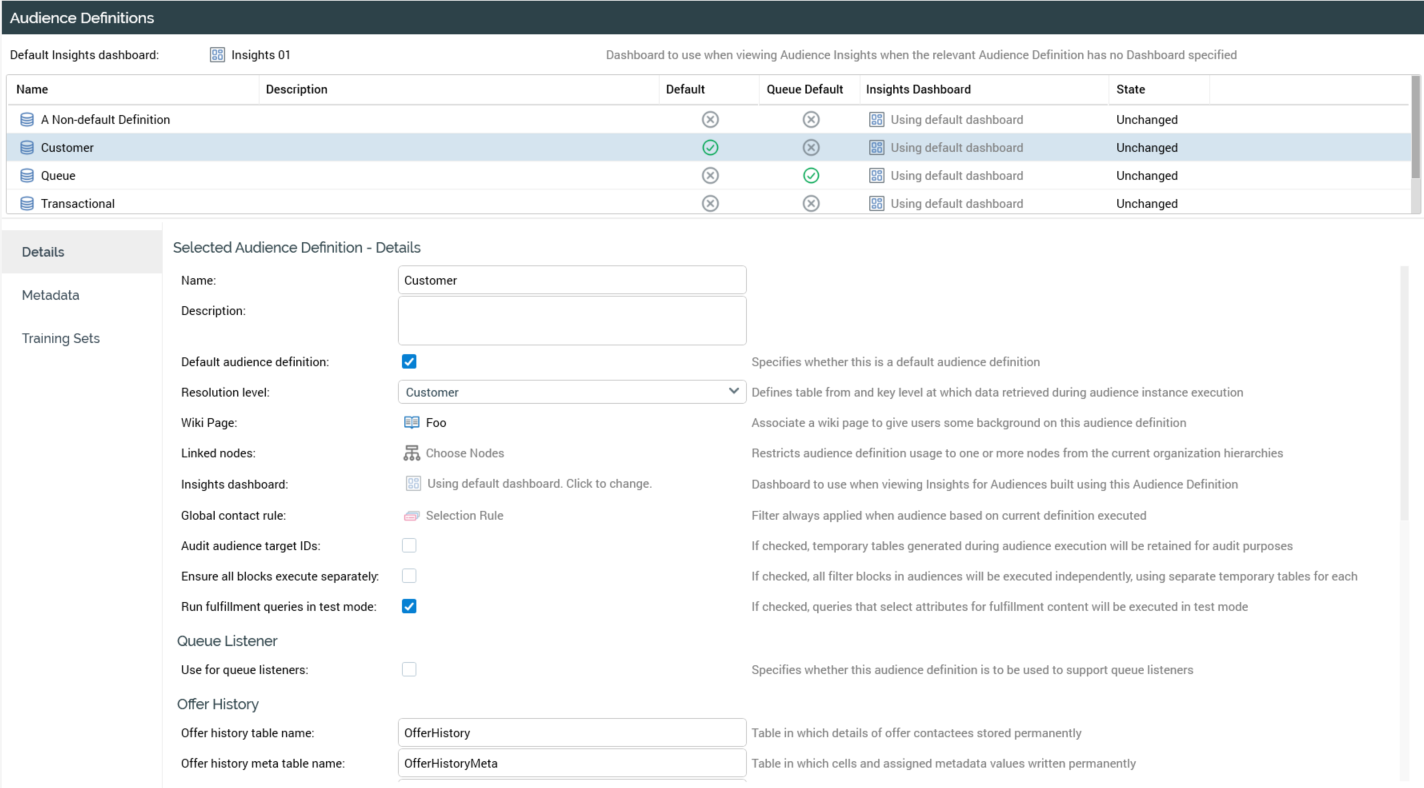Click the Global contact rule Selection Rule icon
Viewport: 1424px width, 788px height.
point(412,516)
